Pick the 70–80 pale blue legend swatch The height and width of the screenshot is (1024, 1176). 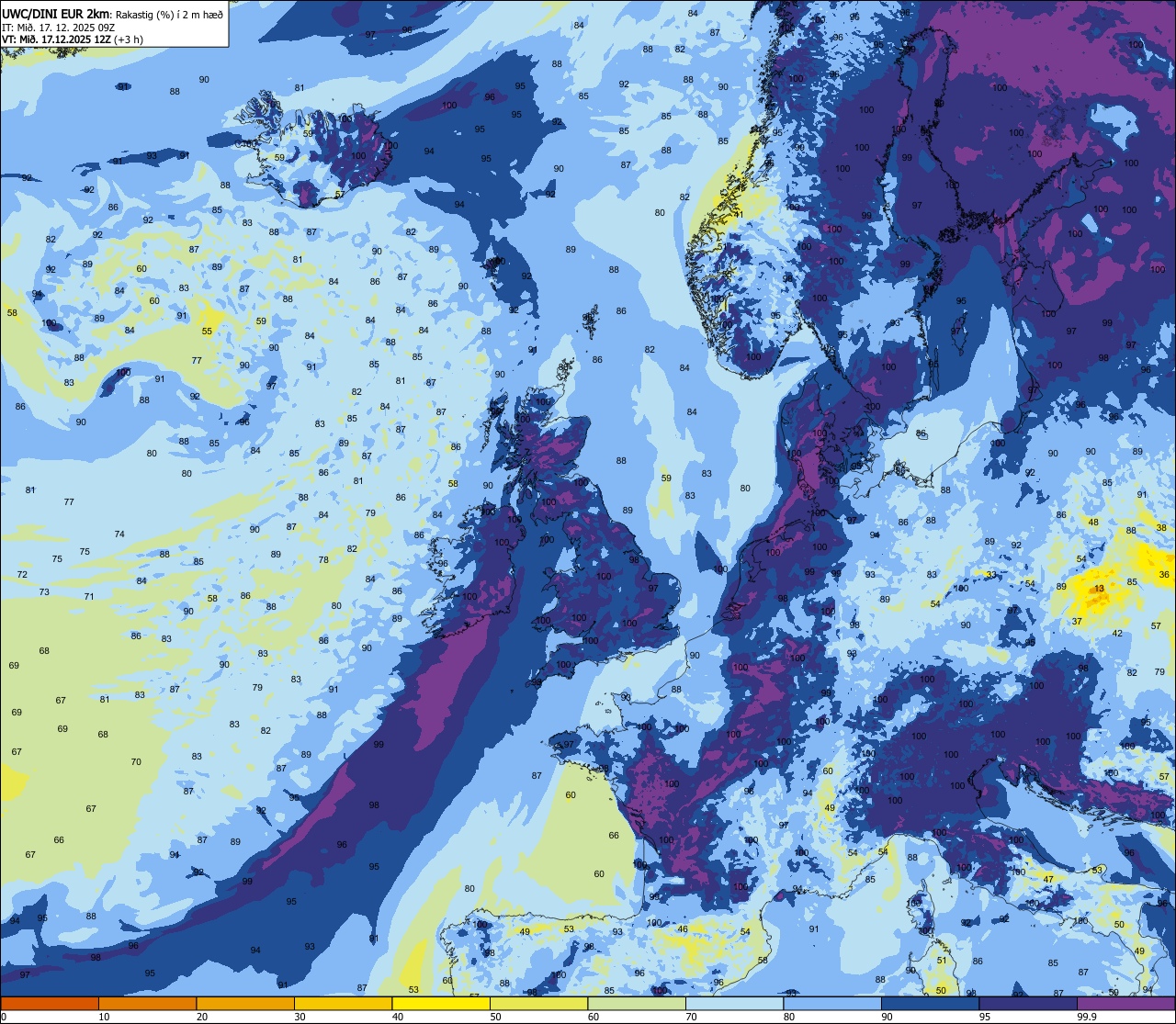click(734, 1003)
